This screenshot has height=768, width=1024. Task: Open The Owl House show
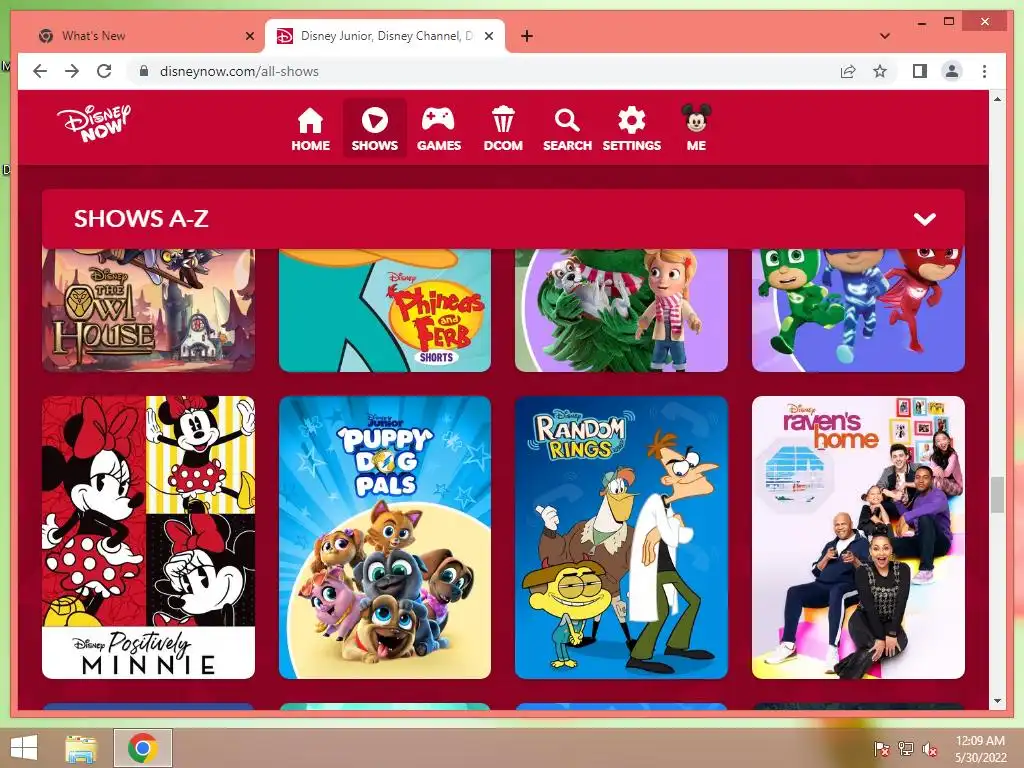[148, 310]
